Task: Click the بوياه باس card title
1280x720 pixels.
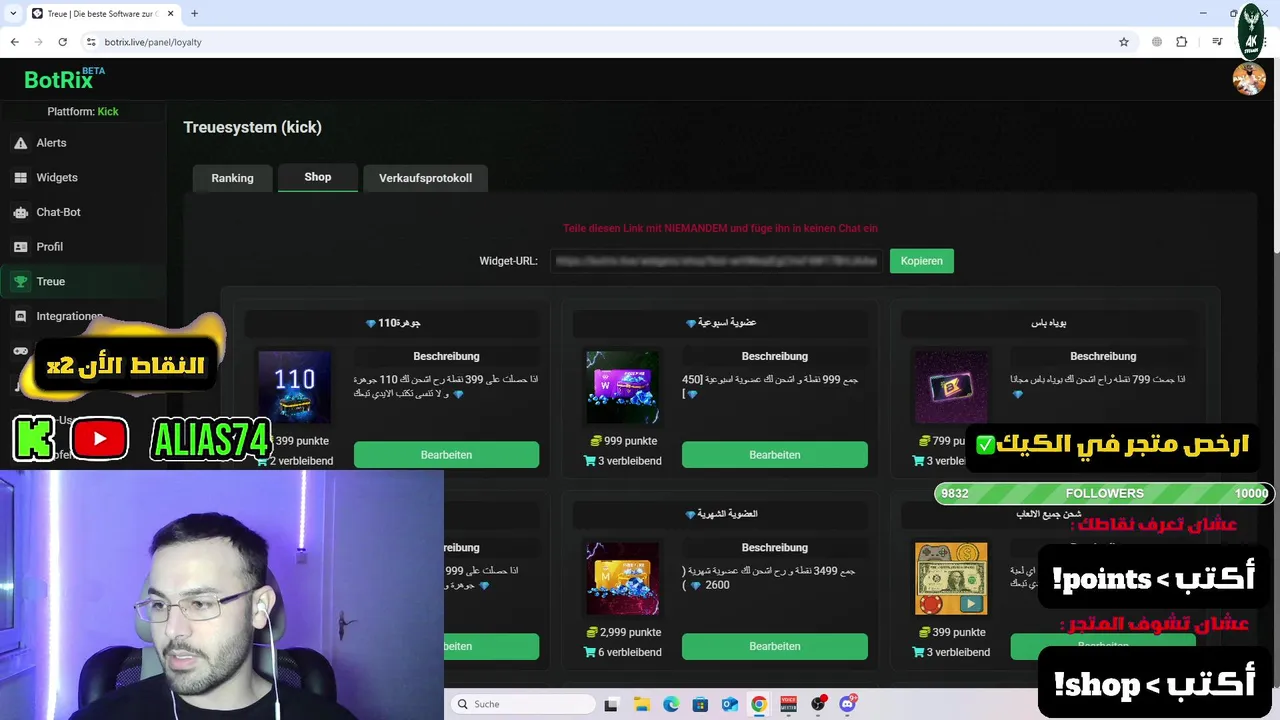Action: pos(1049,323)
